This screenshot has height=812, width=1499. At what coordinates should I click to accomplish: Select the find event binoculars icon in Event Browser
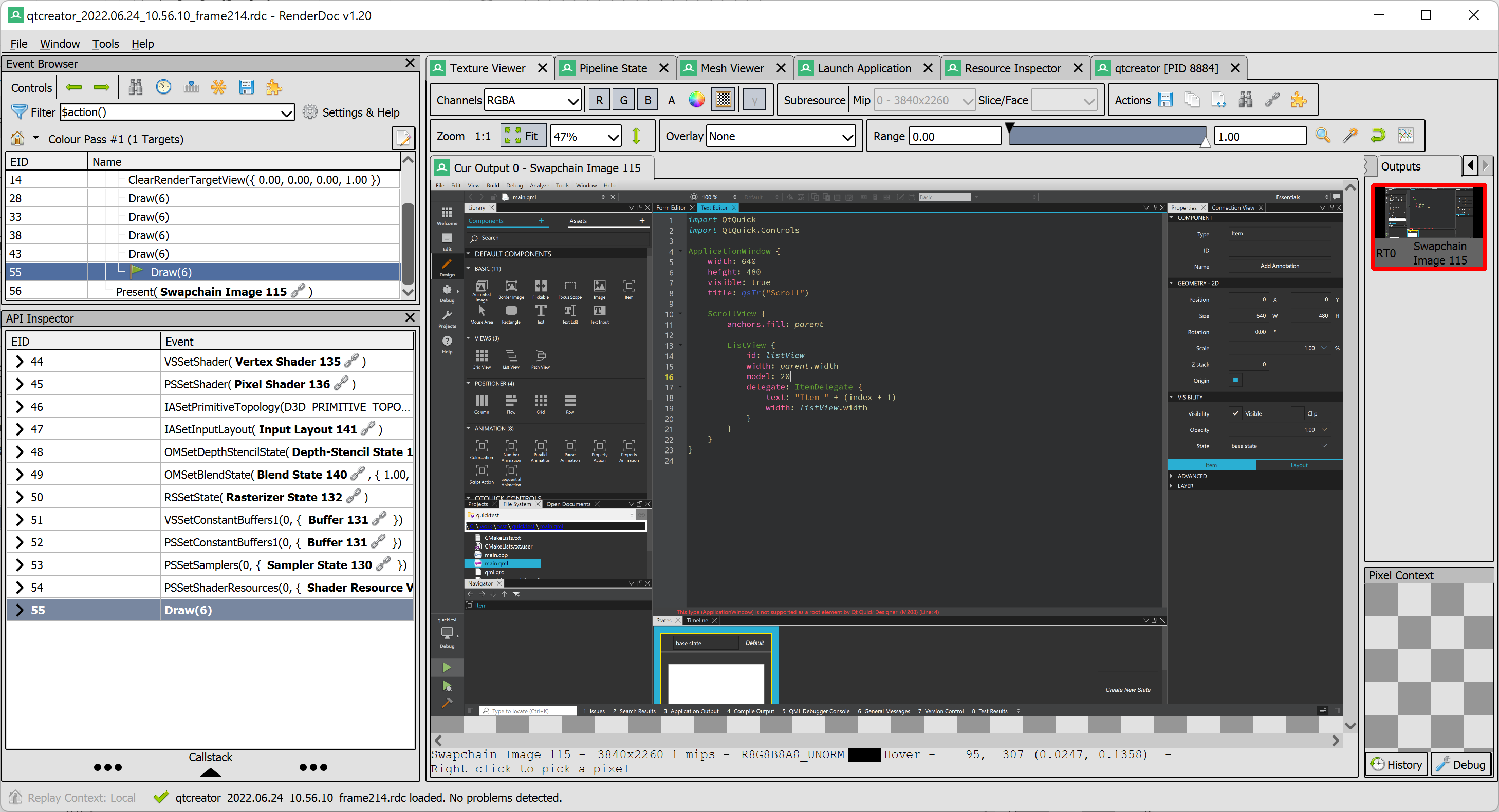pos(135,87)
